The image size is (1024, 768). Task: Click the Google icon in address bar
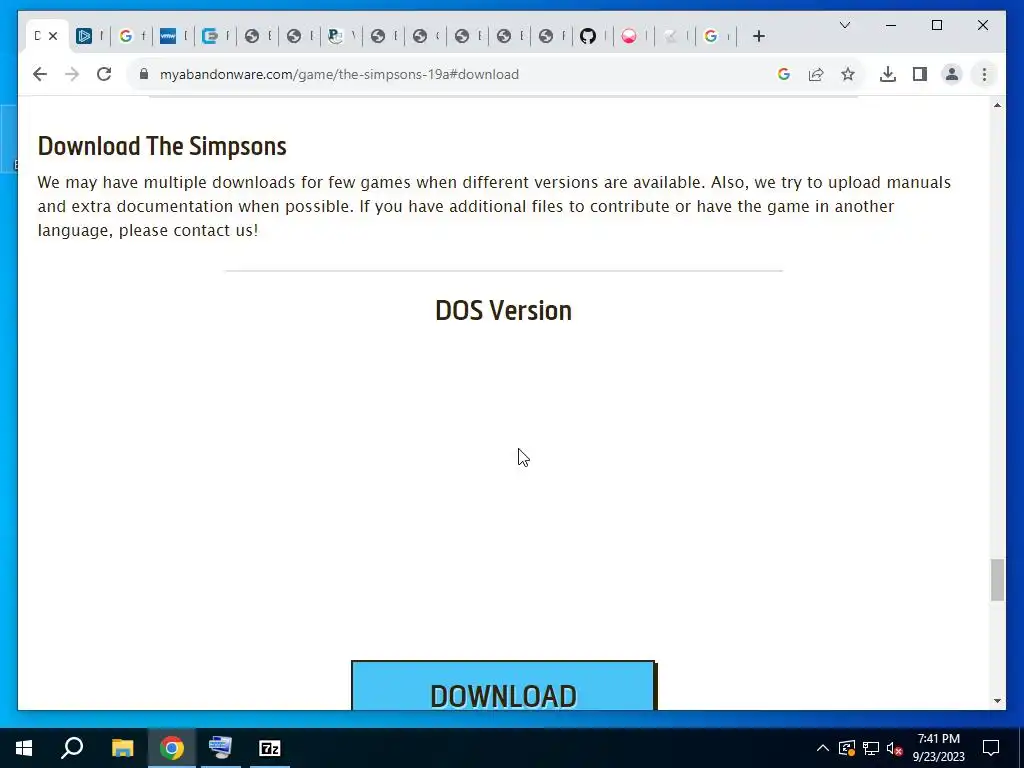tap(784, 74)
